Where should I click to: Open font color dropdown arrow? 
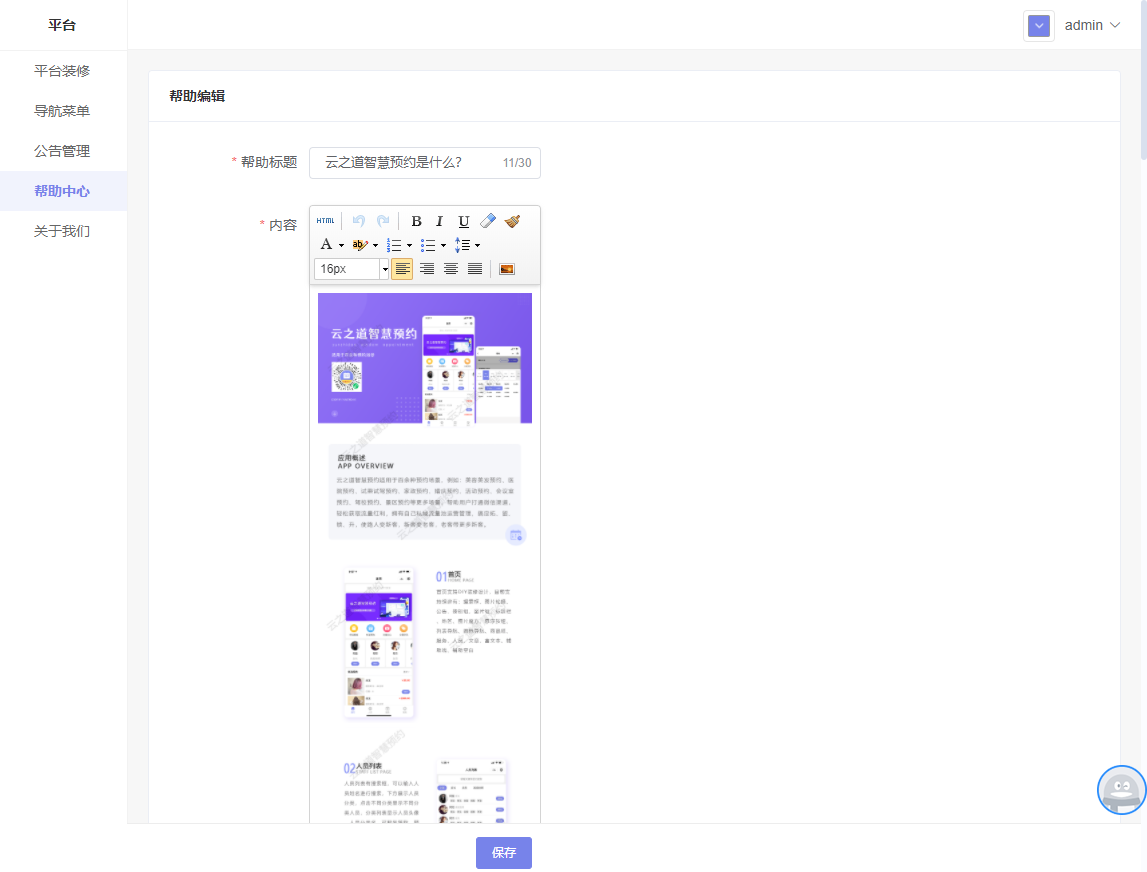click(342, 245)
